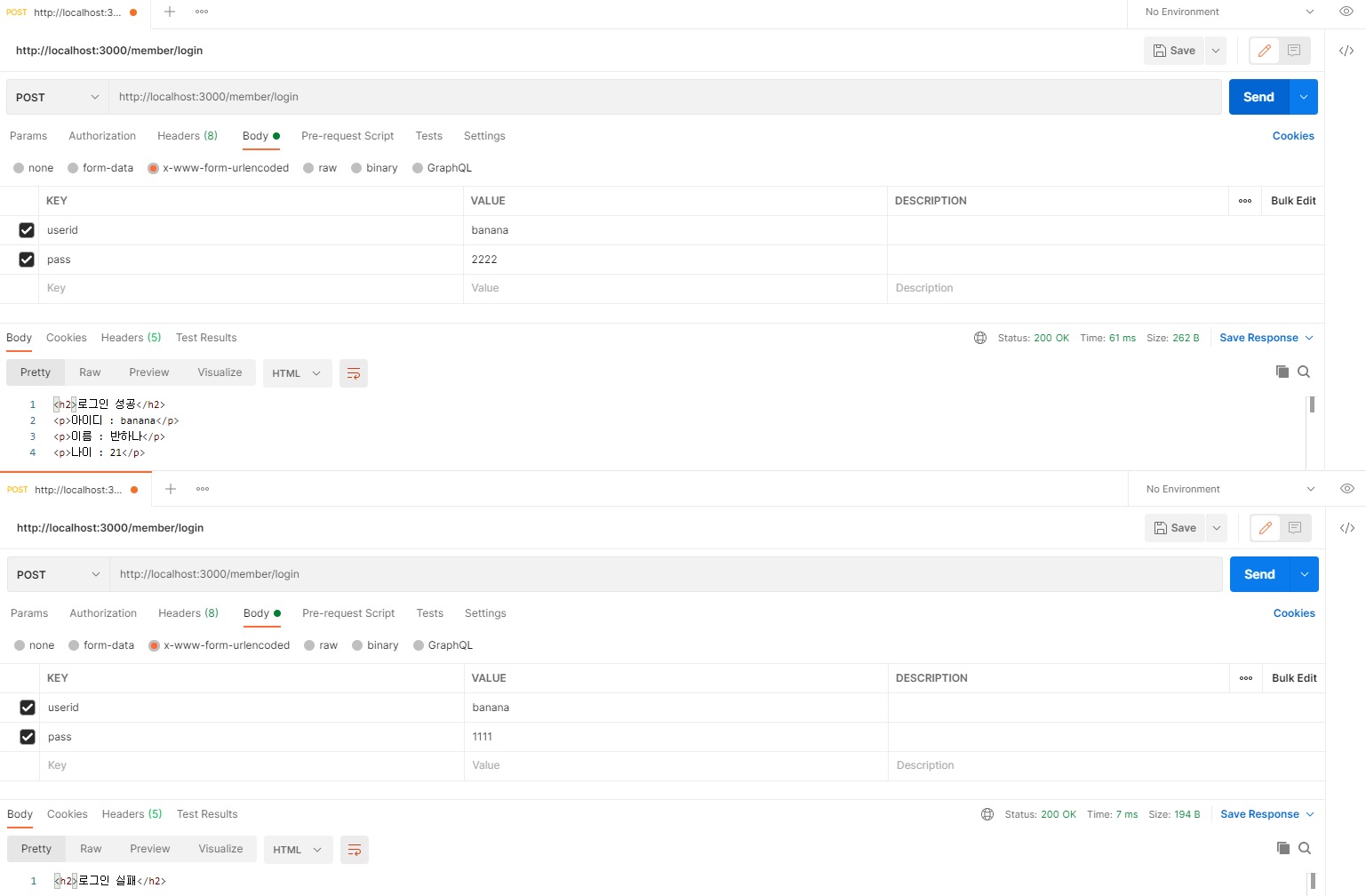
Task: Open No Environment selector in upper window
Action: (x=1229, y=12)
